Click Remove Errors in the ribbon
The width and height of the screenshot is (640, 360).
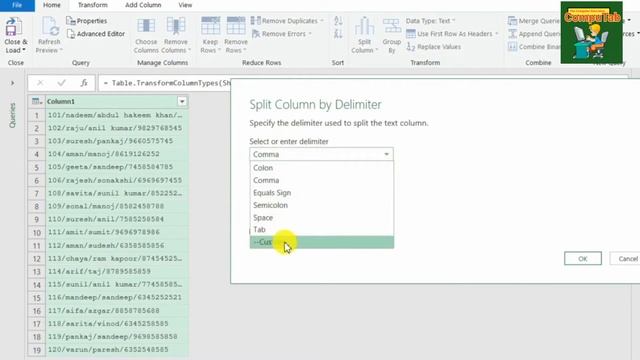(x=282, y=34)
